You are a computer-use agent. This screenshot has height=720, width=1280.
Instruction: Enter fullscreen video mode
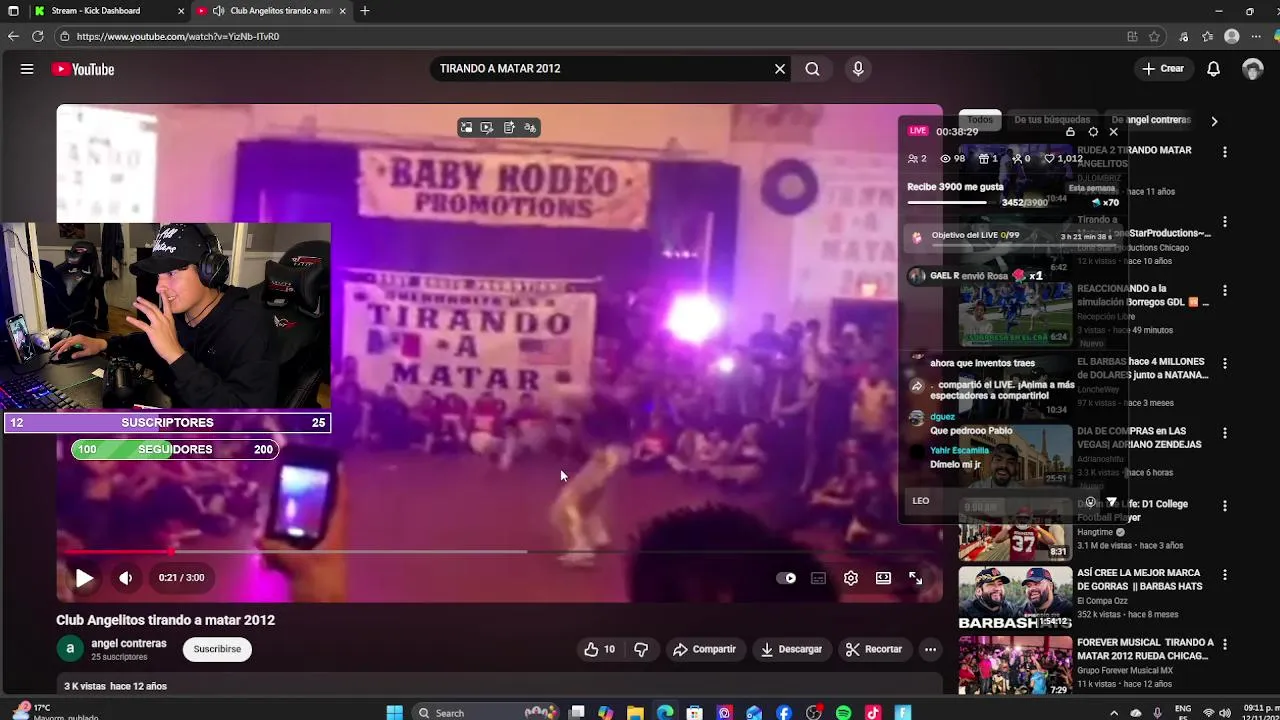(915, 578)
